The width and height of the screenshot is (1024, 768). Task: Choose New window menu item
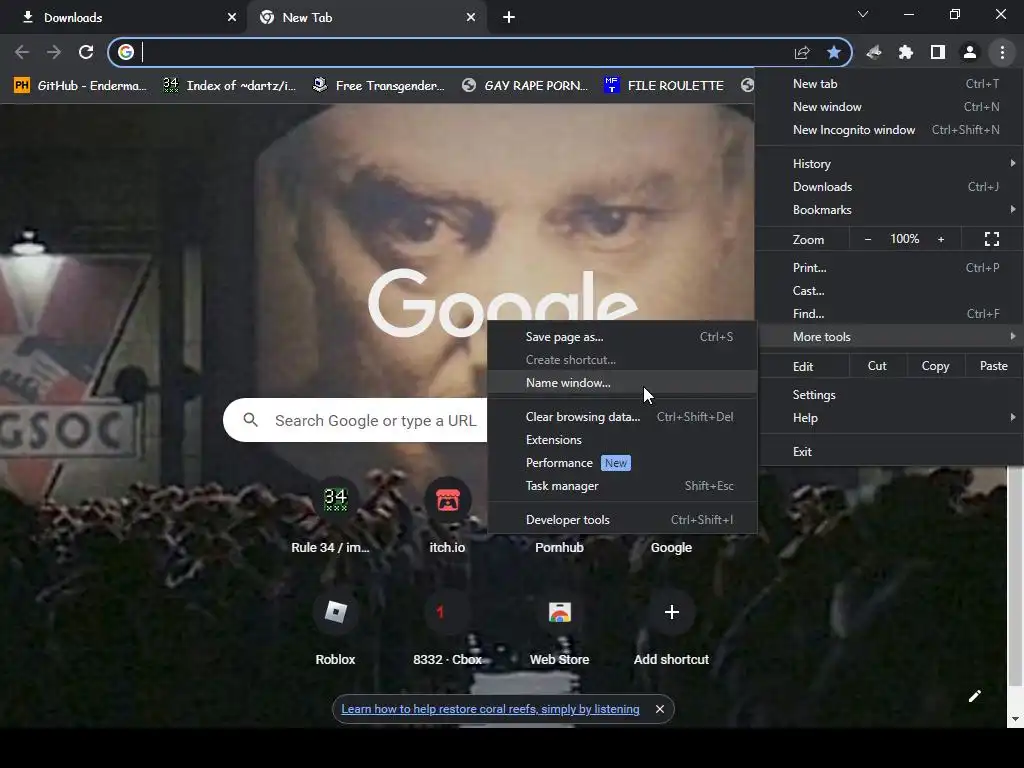[x=889, y=106]
